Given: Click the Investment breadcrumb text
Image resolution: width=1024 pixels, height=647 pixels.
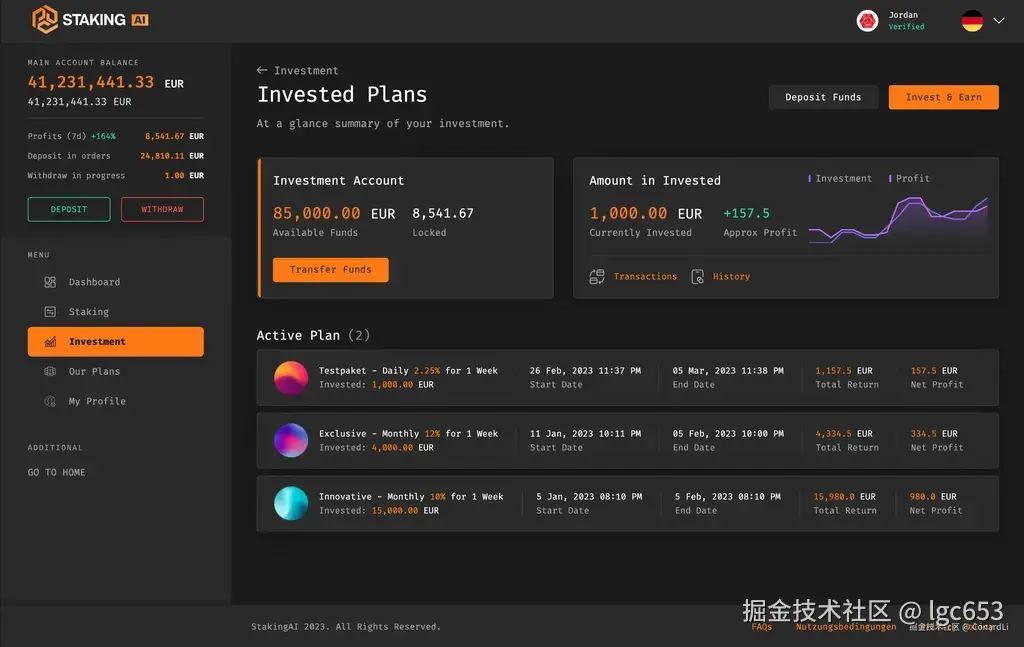Looking at the screenshot, I should point(306,70).
